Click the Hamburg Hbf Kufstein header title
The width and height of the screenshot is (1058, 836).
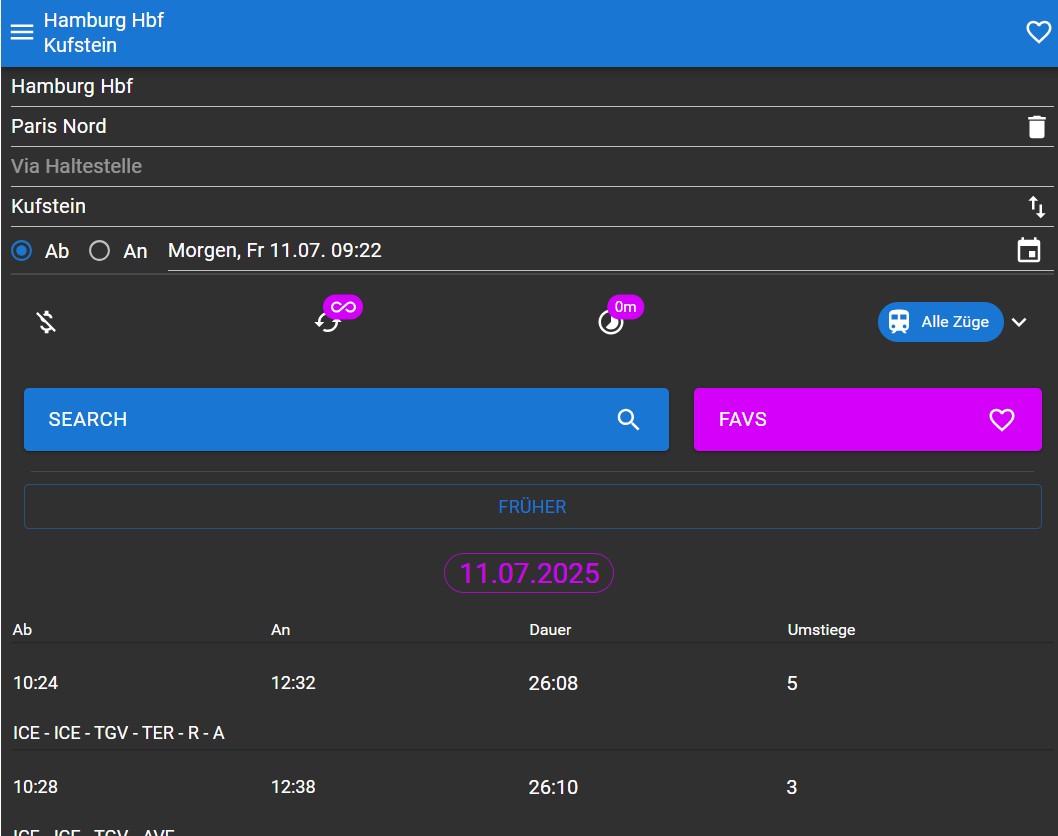103,32
